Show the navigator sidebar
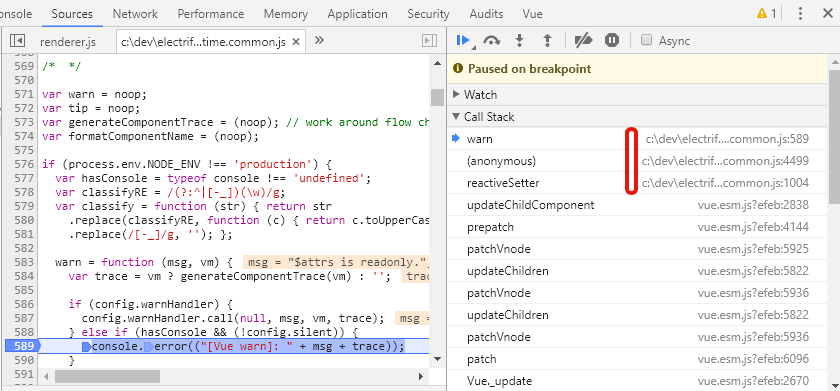This screenshot has height=391, width=840. pyautogui.click(x=18, y=41)
